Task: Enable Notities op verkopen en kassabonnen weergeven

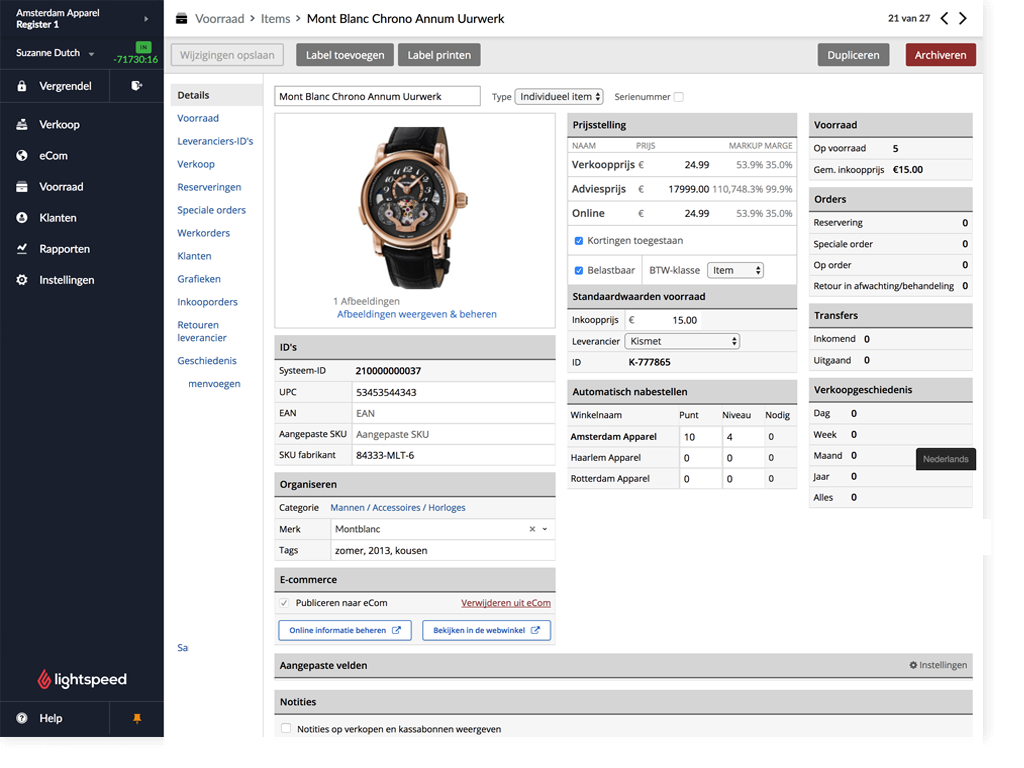Action: (x=286, y=729)
